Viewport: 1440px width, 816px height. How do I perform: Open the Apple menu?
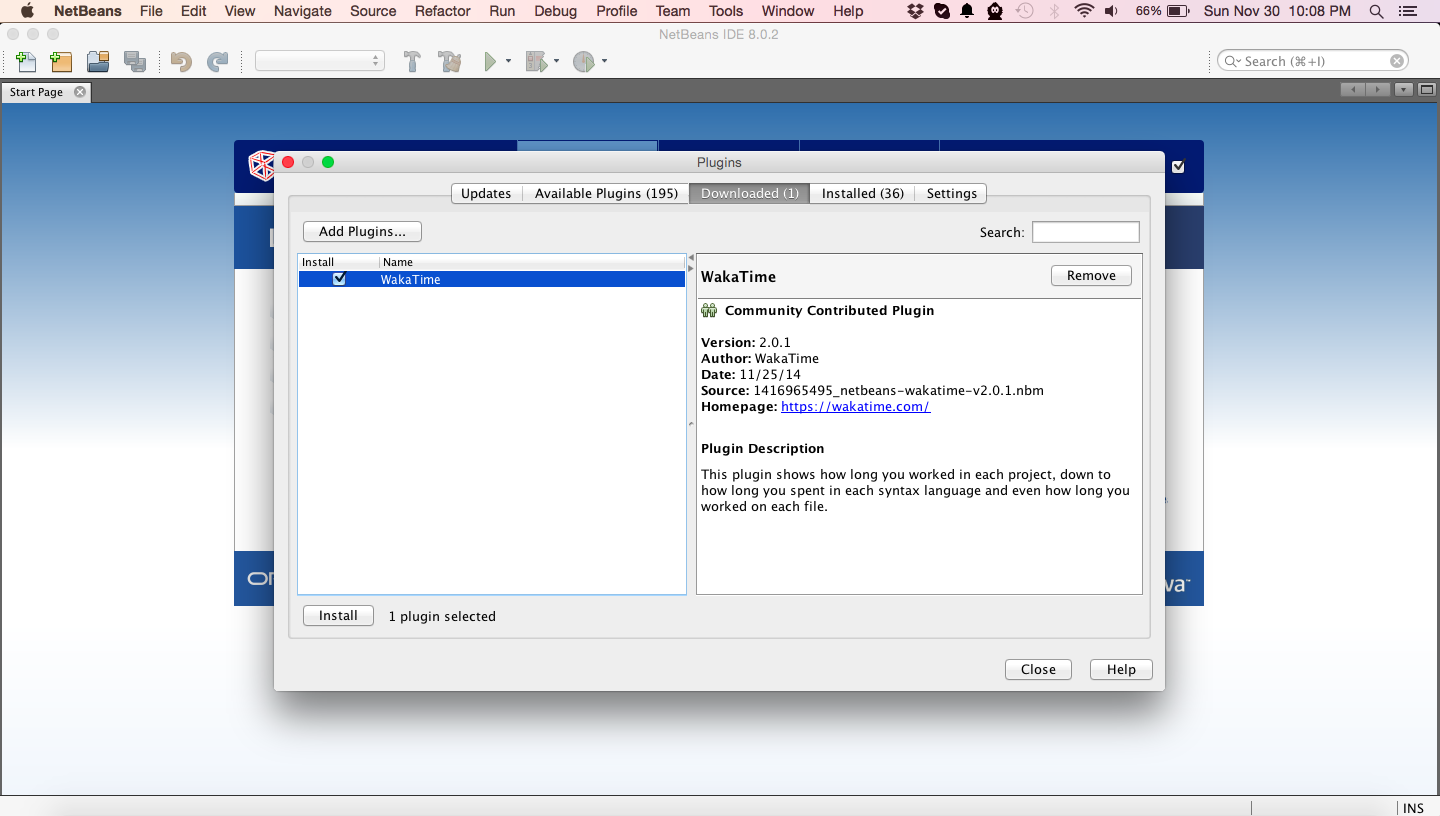tap(27, 11)
